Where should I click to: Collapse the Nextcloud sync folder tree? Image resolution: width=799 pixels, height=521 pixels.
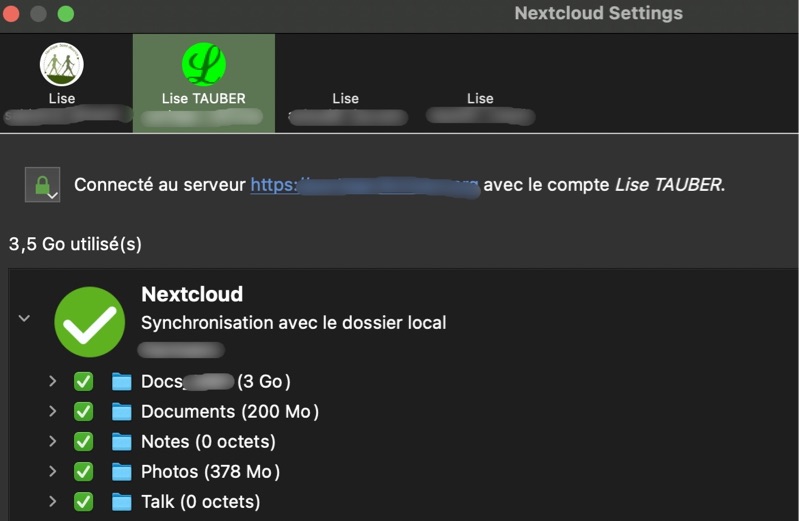tap(24, 319)
